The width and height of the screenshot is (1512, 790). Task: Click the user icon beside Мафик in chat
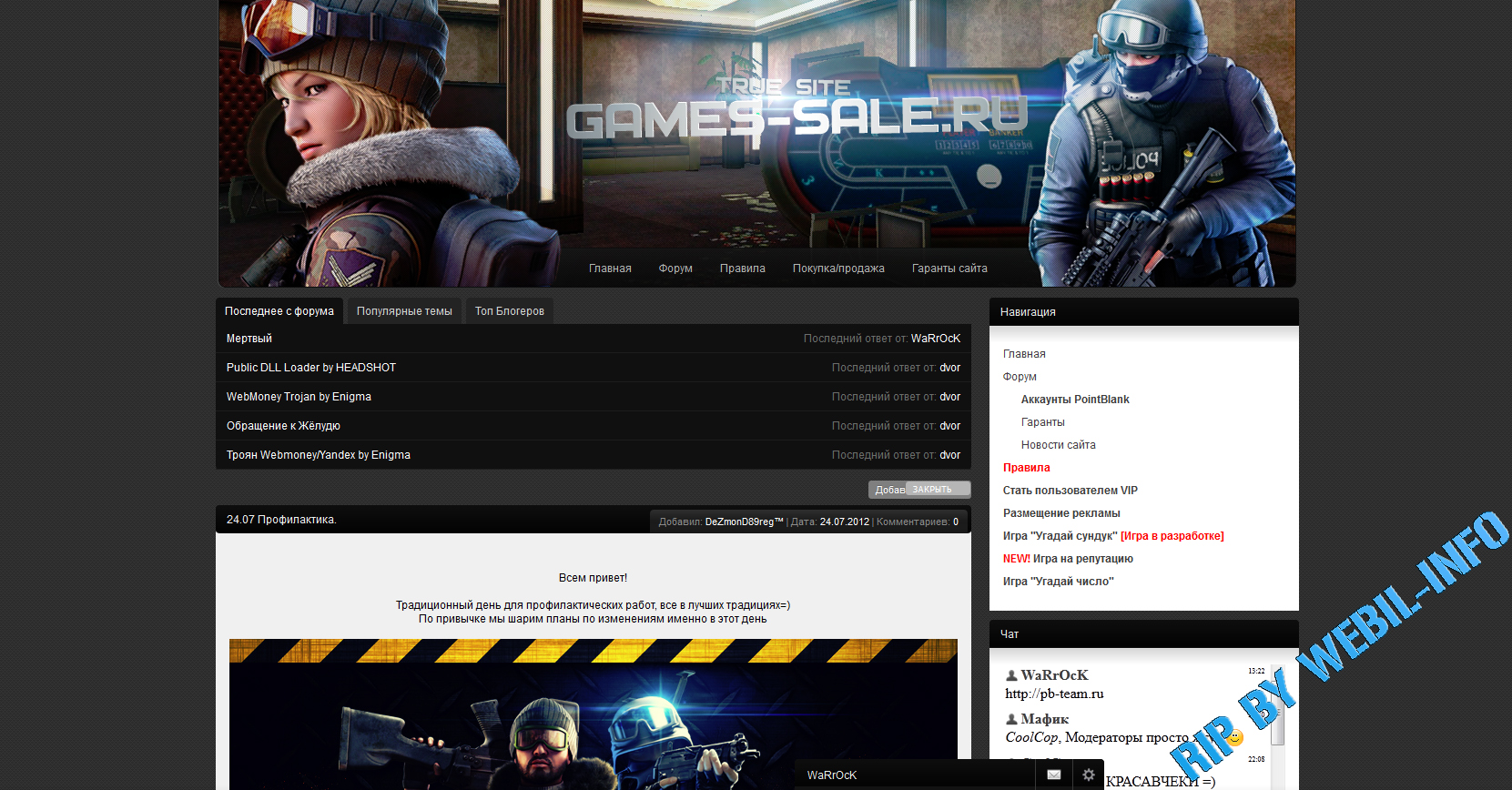[1011, 719]
